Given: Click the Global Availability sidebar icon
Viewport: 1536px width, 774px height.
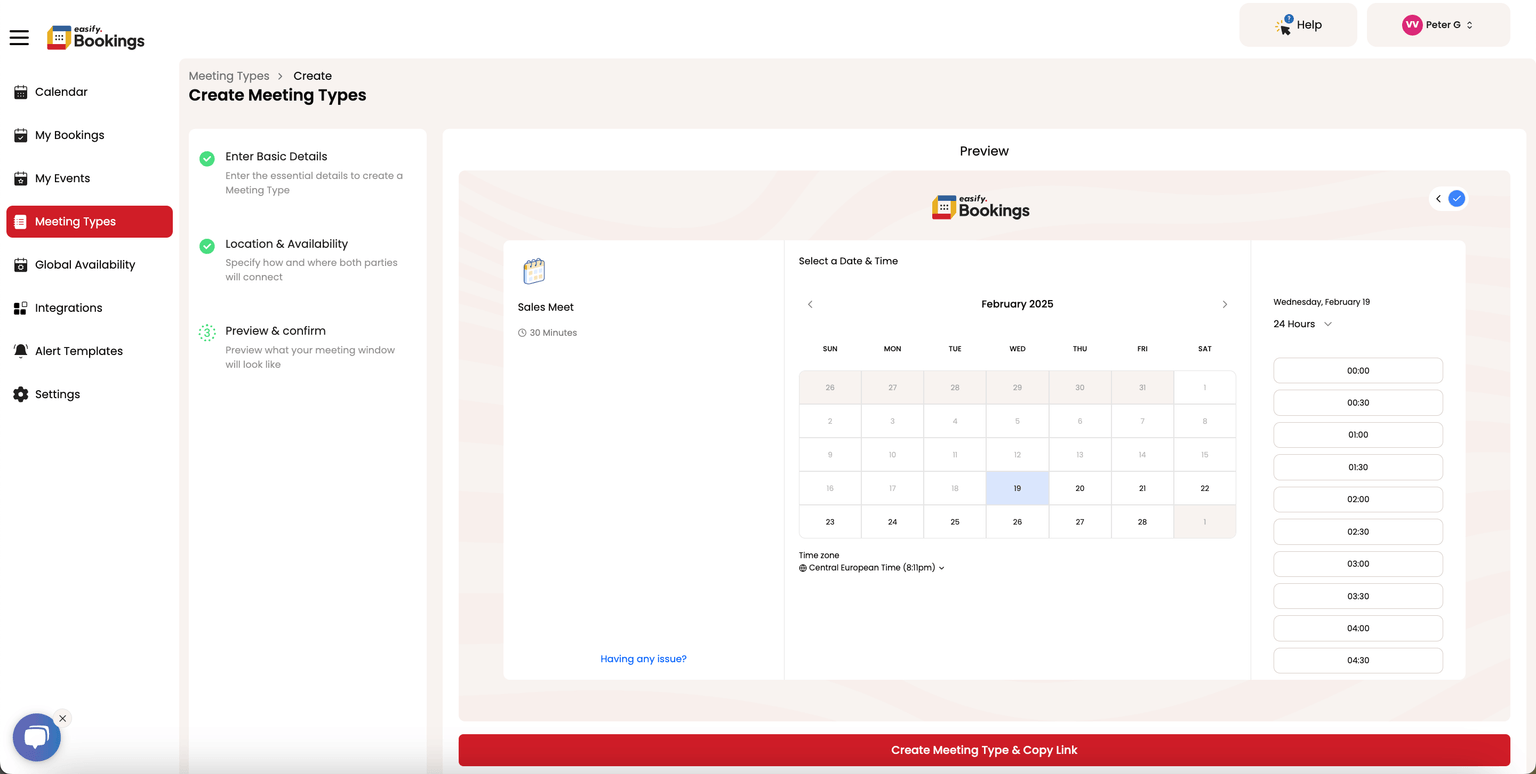Looking at the screenshot, I should point(20,265).
